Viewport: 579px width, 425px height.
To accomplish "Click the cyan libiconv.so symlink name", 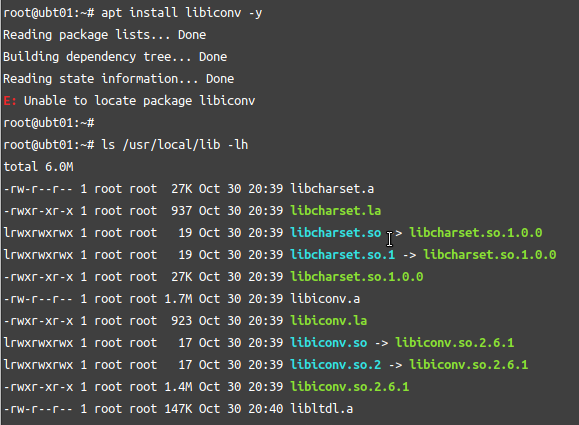I will 329,343.
